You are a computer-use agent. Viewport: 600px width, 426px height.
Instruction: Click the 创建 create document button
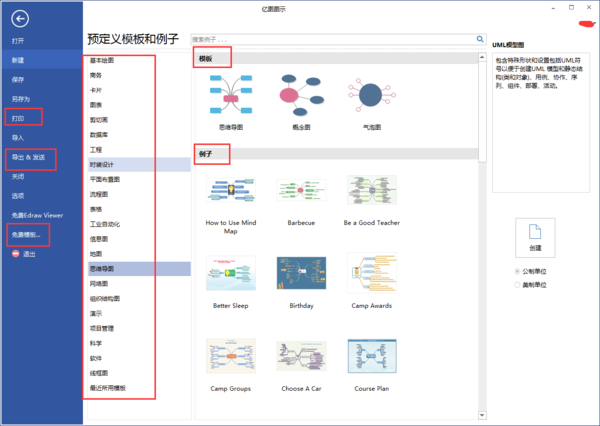535,238
